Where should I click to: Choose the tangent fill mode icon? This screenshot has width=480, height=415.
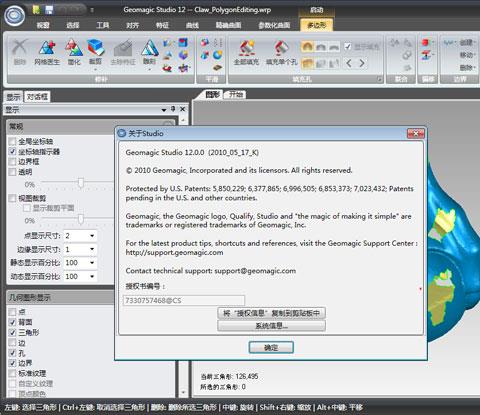(320, 47)
